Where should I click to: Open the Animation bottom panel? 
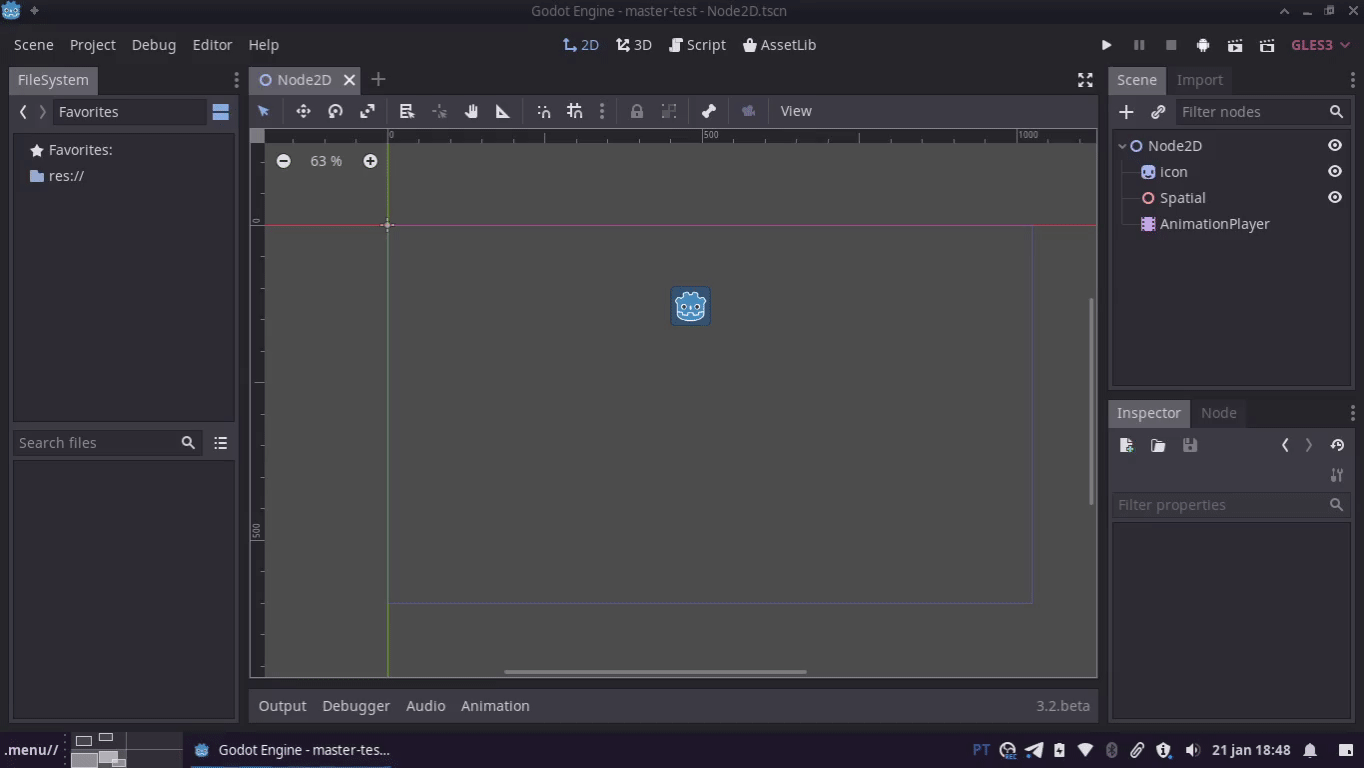pos(495,706)
